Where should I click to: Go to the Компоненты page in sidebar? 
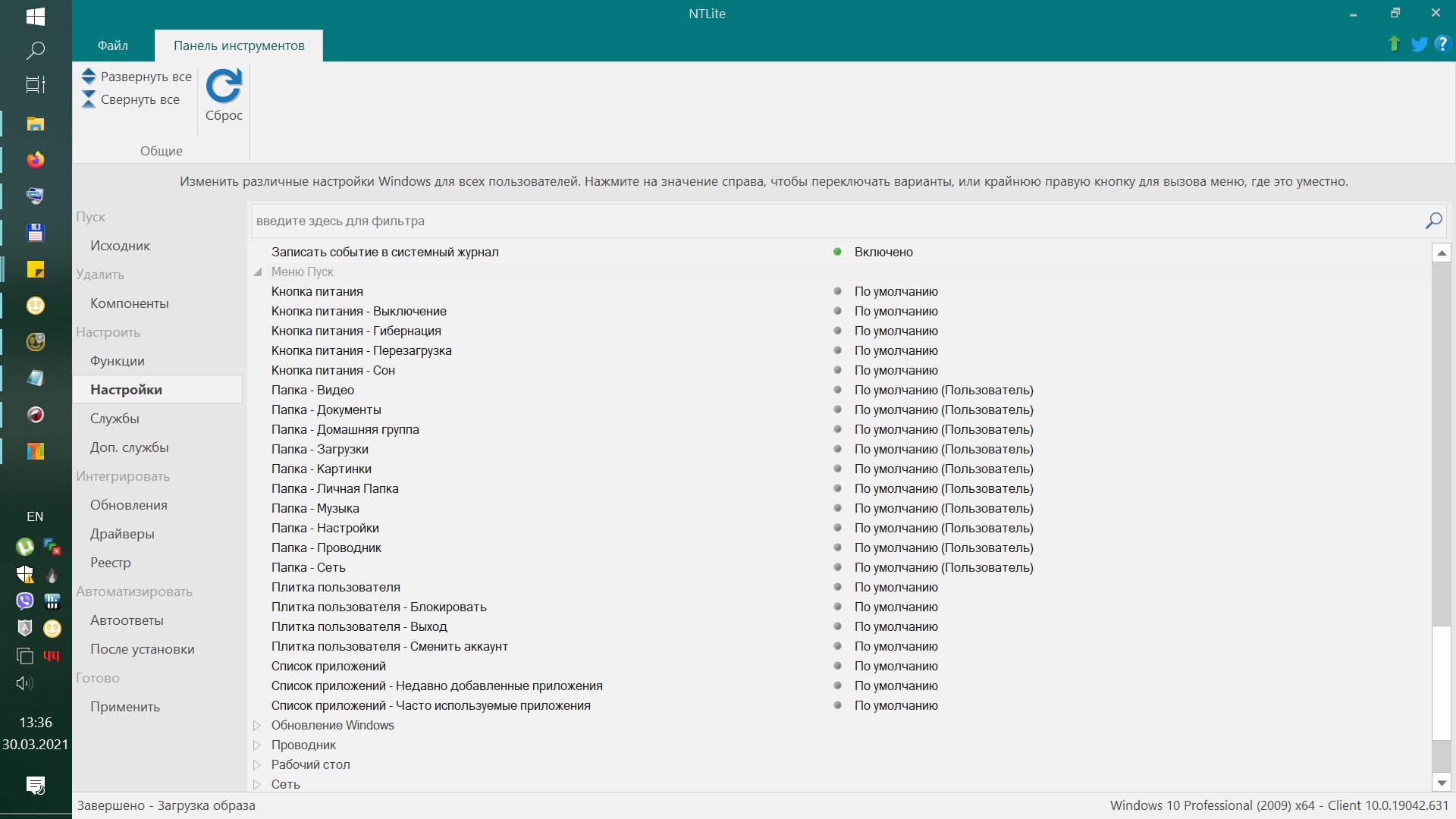pos(129,303)
